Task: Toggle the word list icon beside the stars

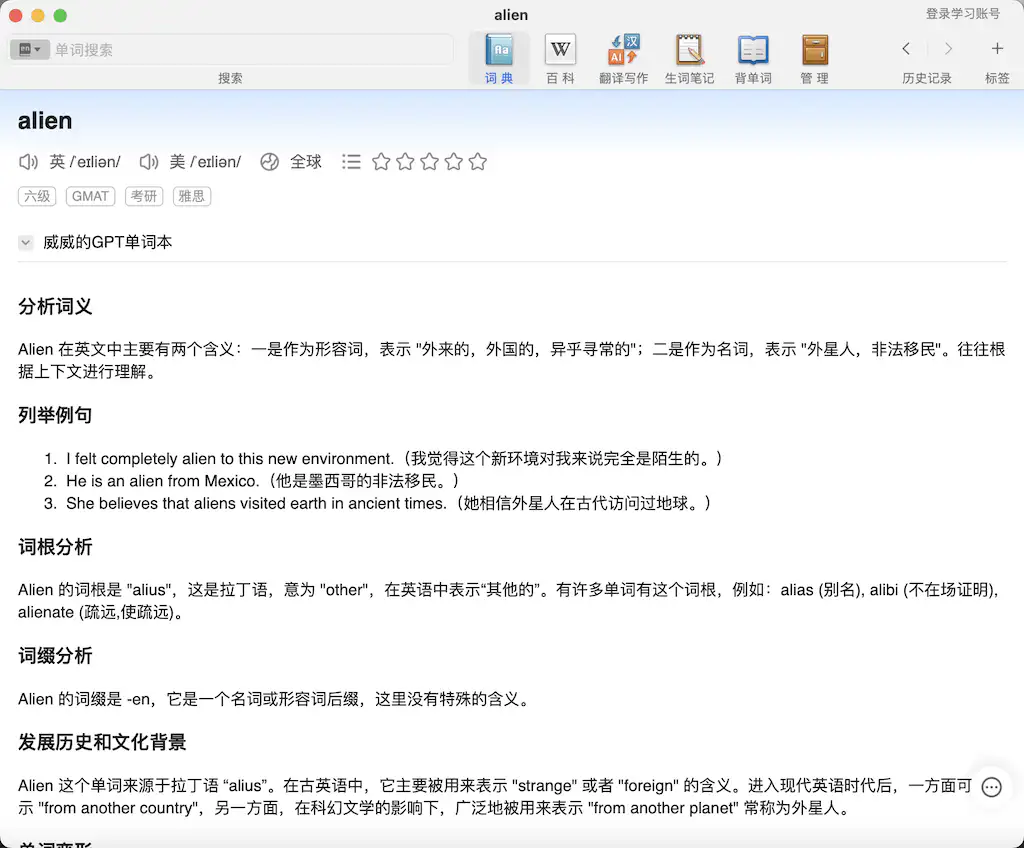Action: point(351,161)
